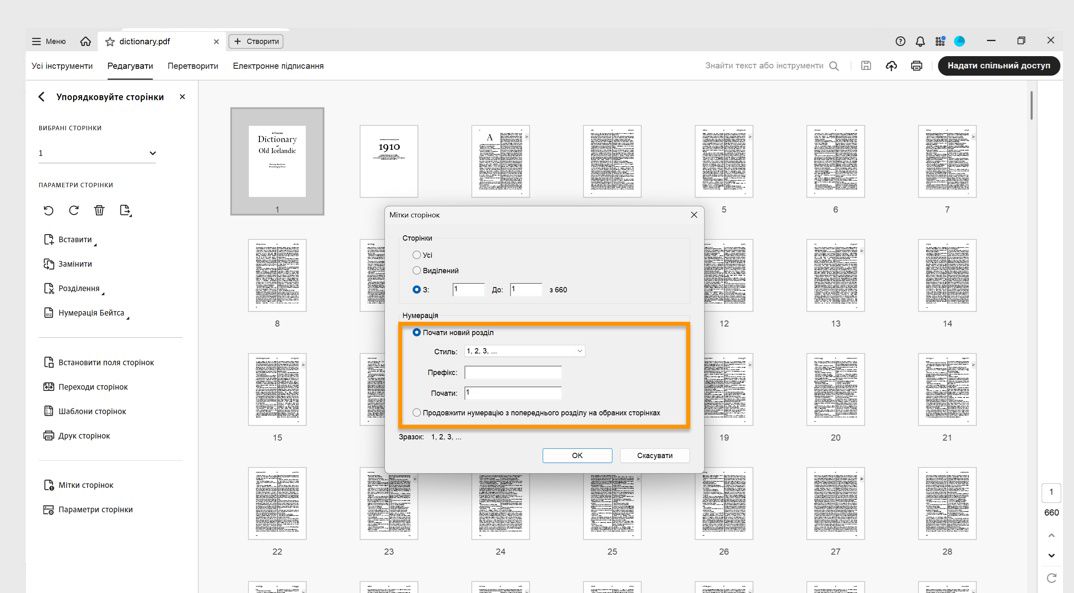Screen dimensions: 1074x593
Task: Switch to the Редагувати tab
Action: [130, 66]
